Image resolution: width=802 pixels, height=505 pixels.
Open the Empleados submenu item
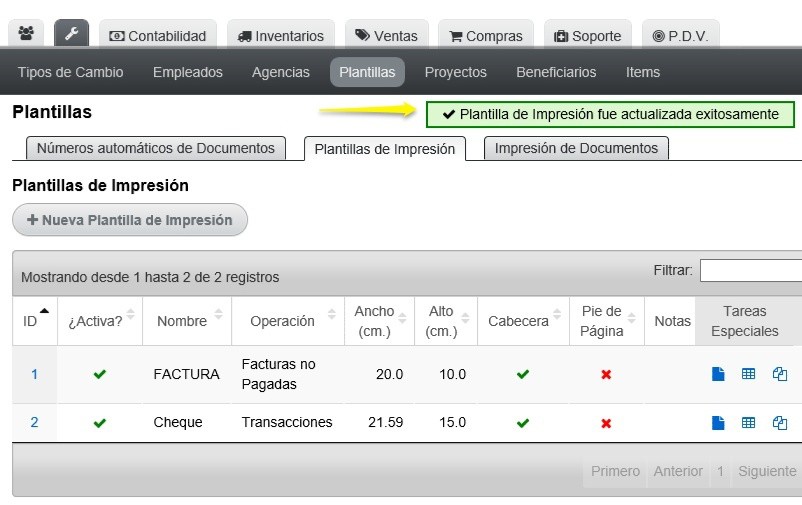point(188,72)
